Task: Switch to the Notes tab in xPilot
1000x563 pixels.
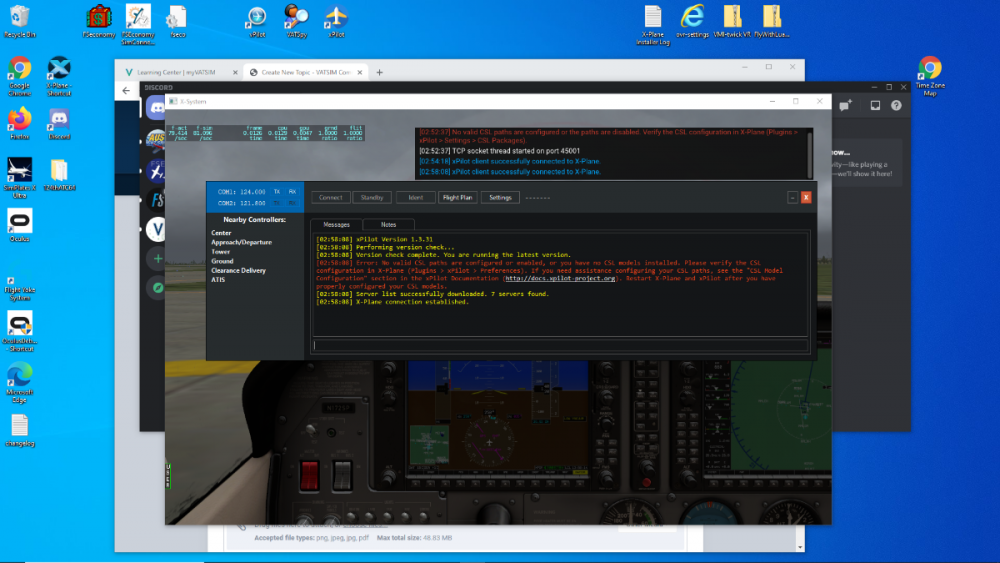Action: click(x=388, y=225)
